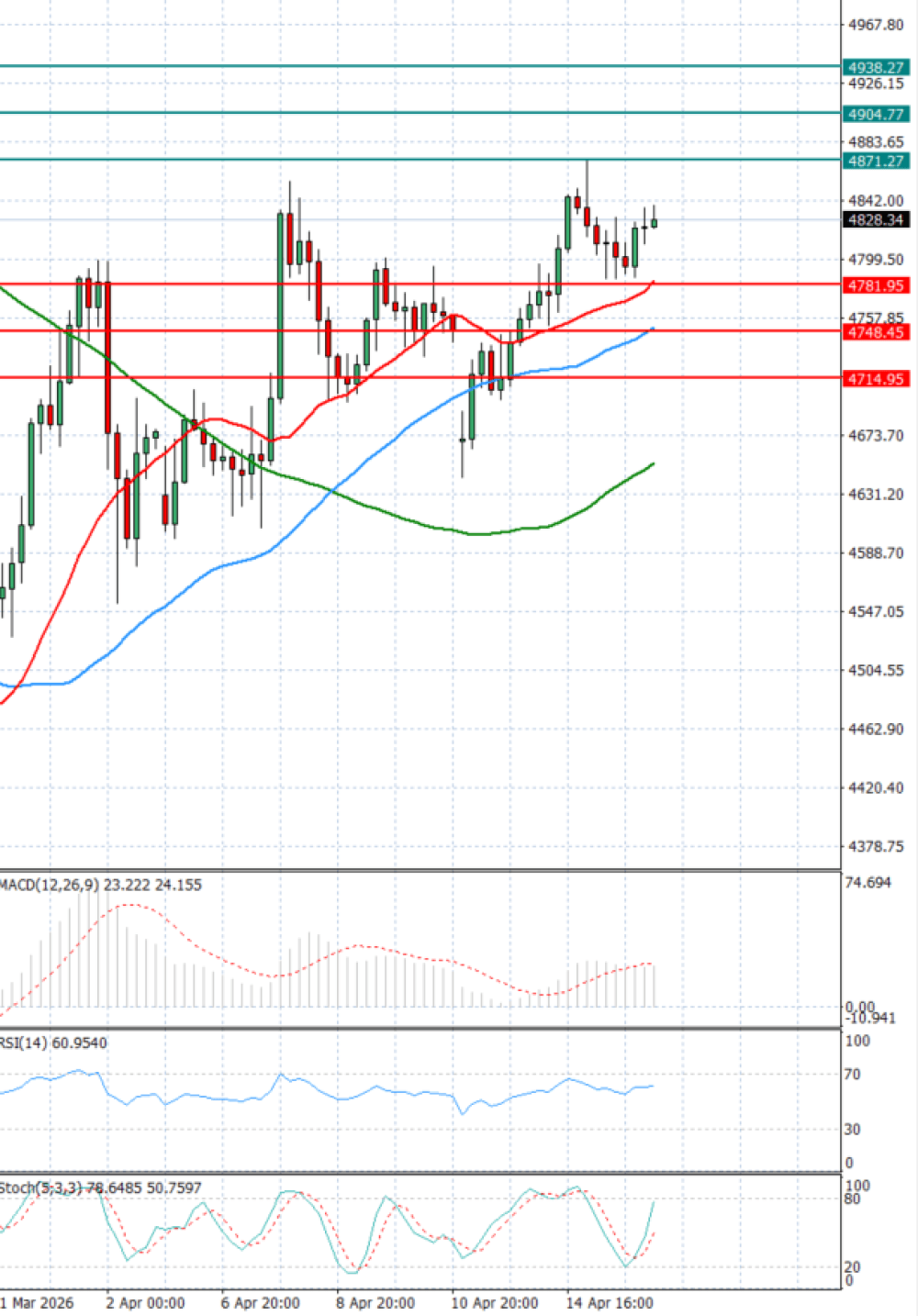Click the current price label 4828.34
918x1316 pixels.
coord(876,220)
